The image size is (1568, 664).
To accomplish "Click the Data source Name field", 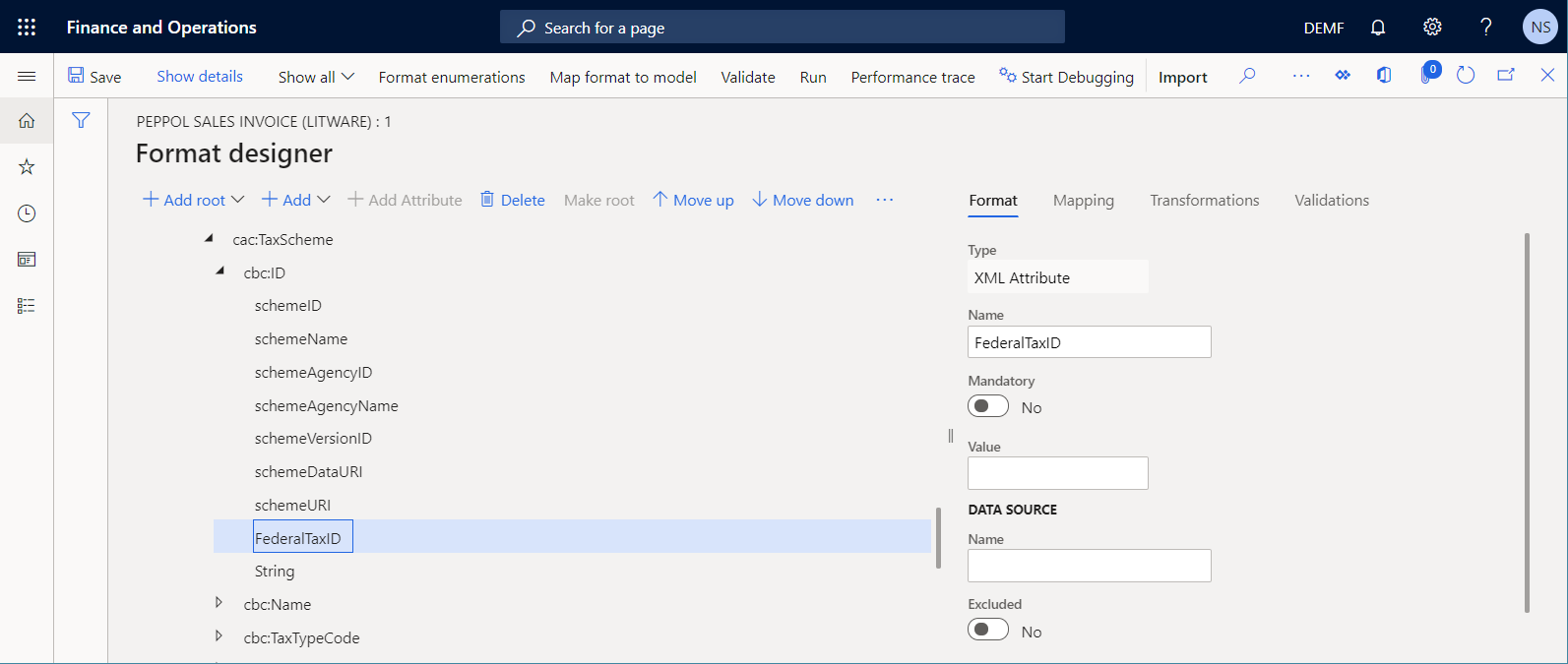I will point(1090,566).
